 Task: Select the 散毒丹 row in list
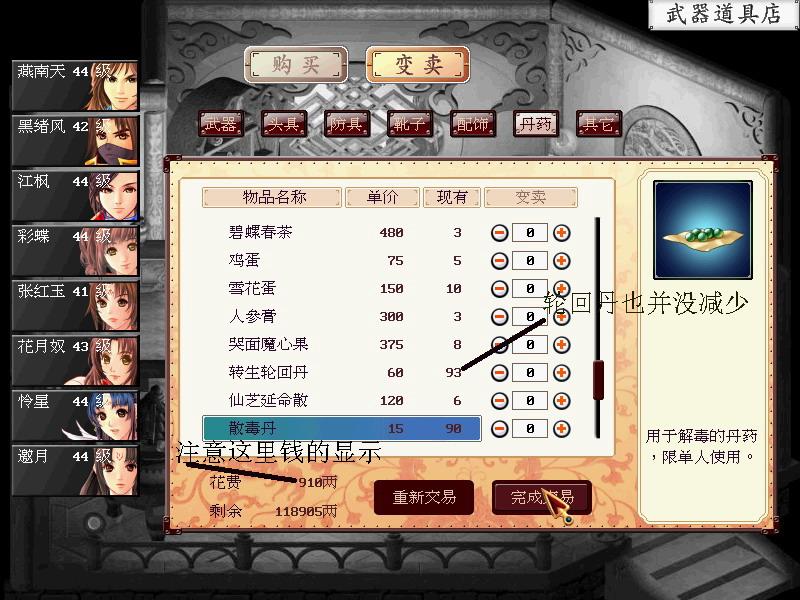point(342,429)
